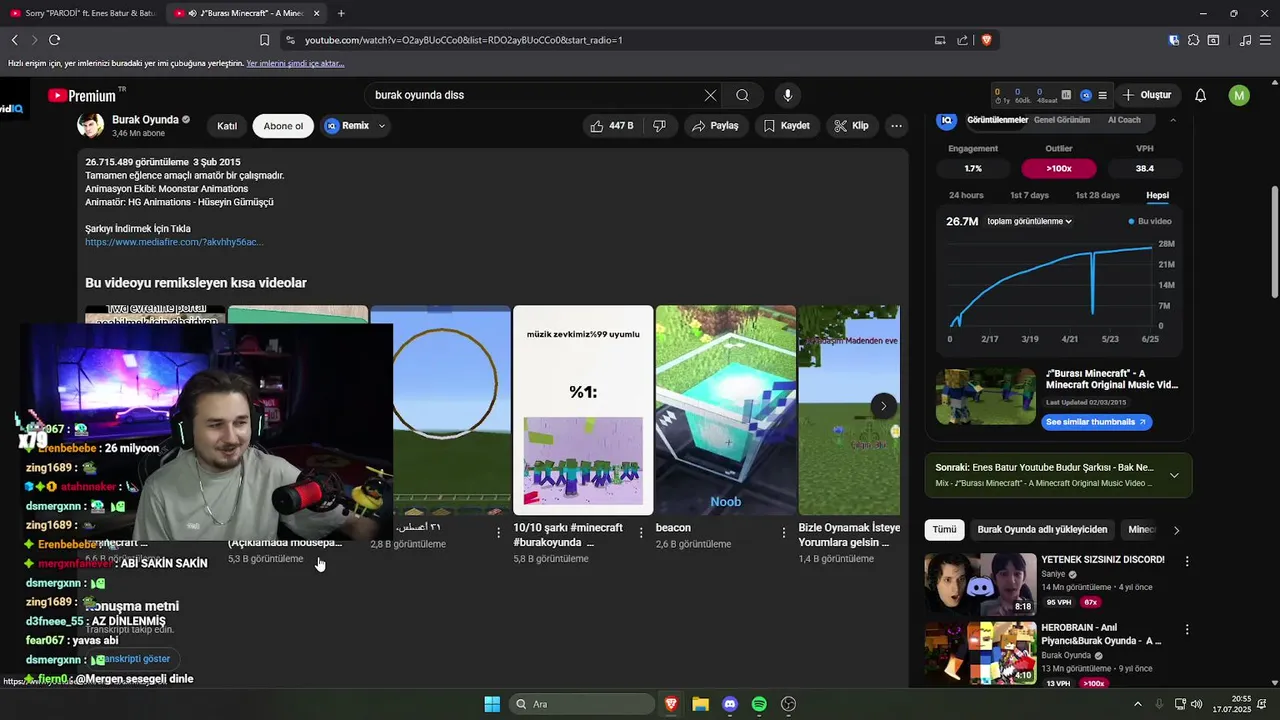The width and height of the screenshot is (1280, 720).
Task: Create a clip with the Klip button
Action: coord(851,126)
